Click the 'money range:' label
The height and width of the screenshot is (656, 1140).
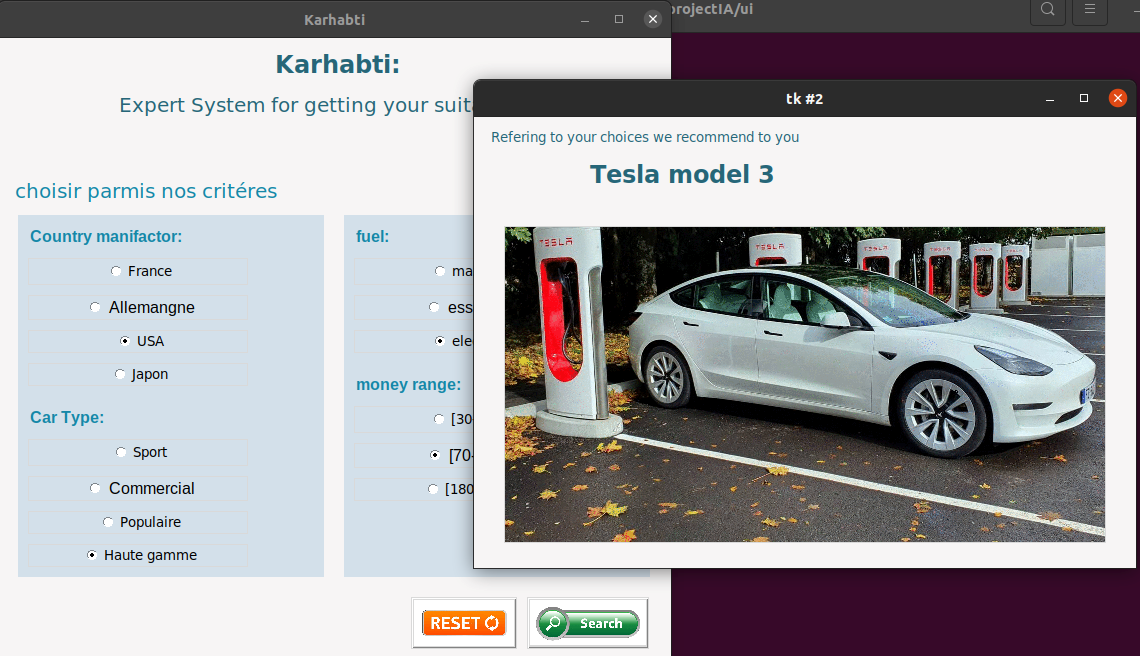409,385
